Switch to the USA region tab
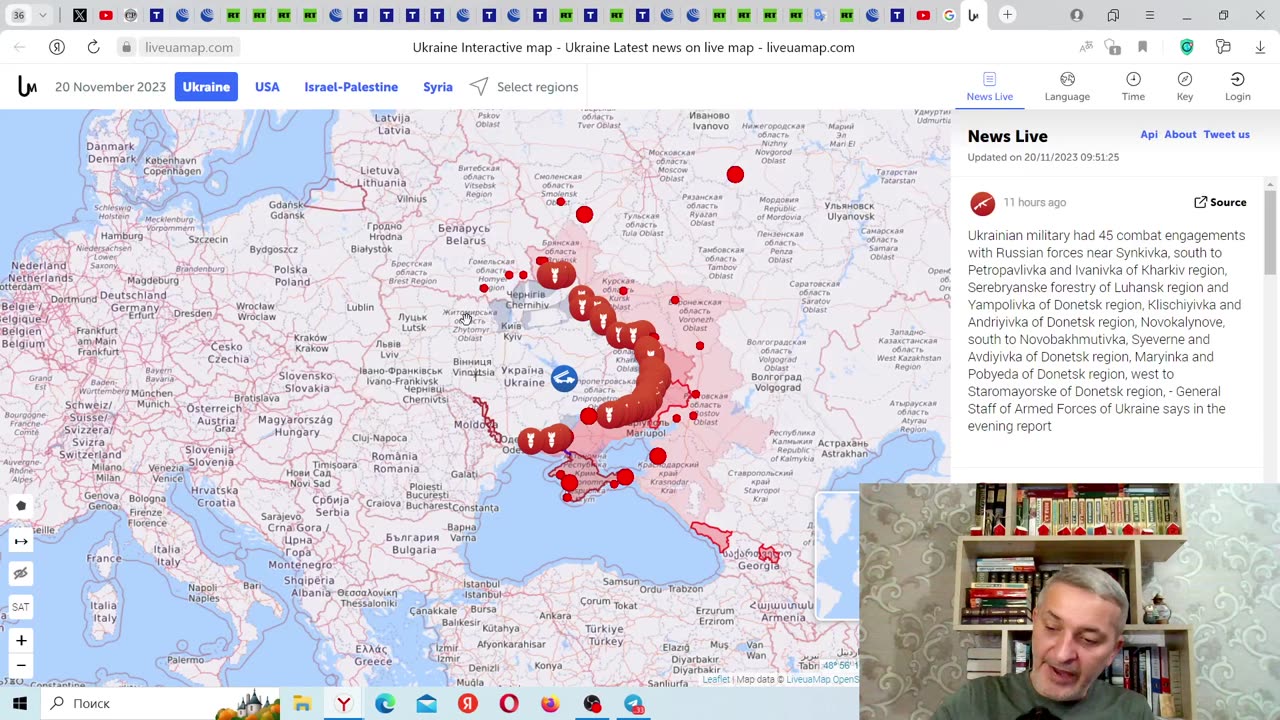The image size is (1280, 720). click(267, 87)
